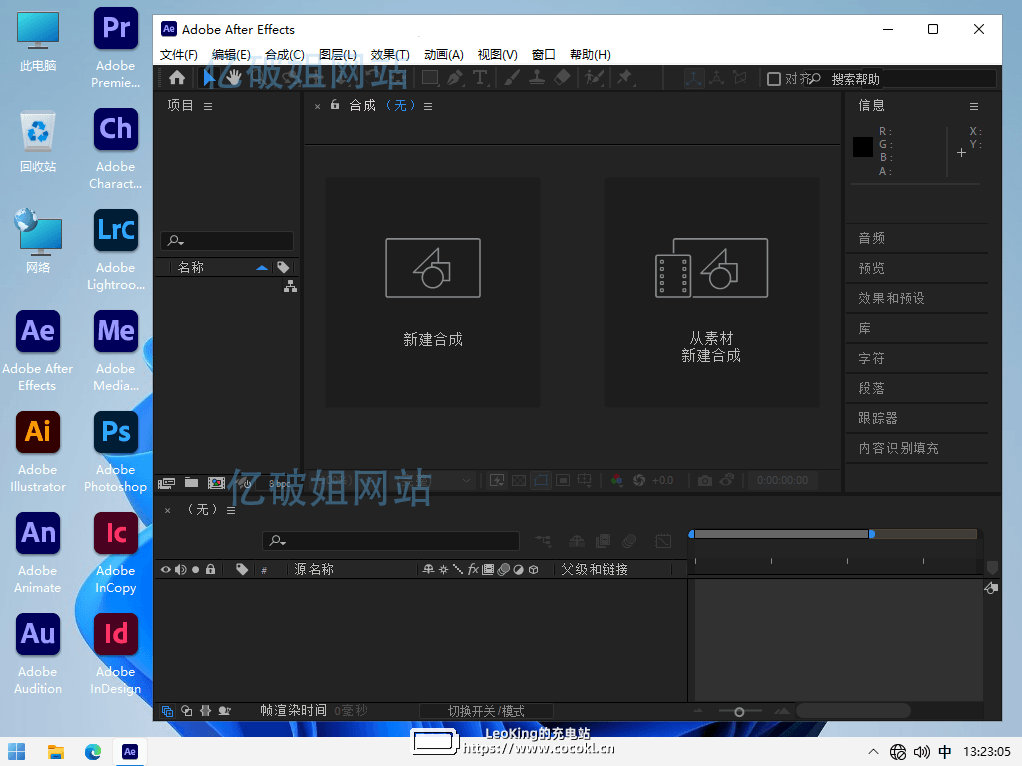1022x766 pixels.
Task: Open the 视图(V) menu
Action: coord(497,55)
